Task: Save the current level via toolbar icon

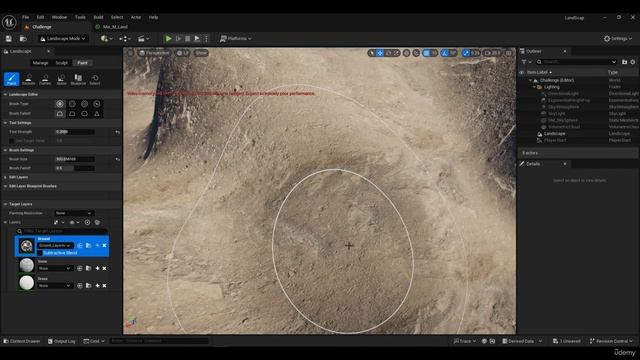Action: [x=9, y=38]
